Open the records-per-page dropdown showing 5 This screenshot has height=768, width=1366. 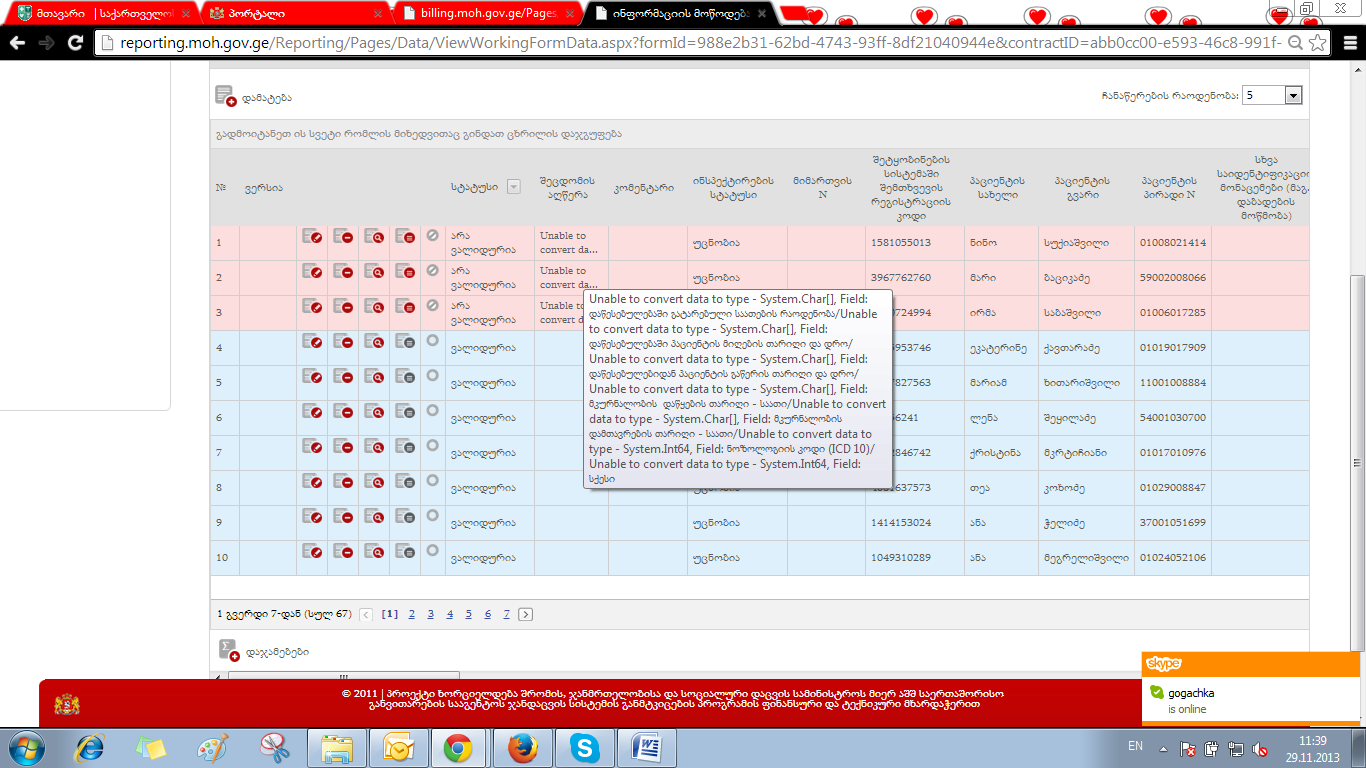(1292, 95)
